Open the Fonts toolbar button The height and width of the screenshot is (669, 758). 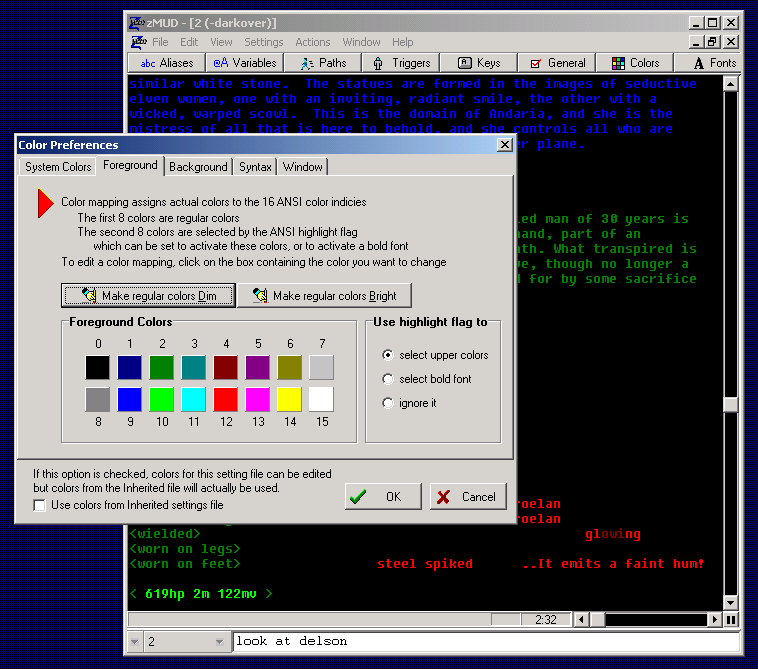709,63
